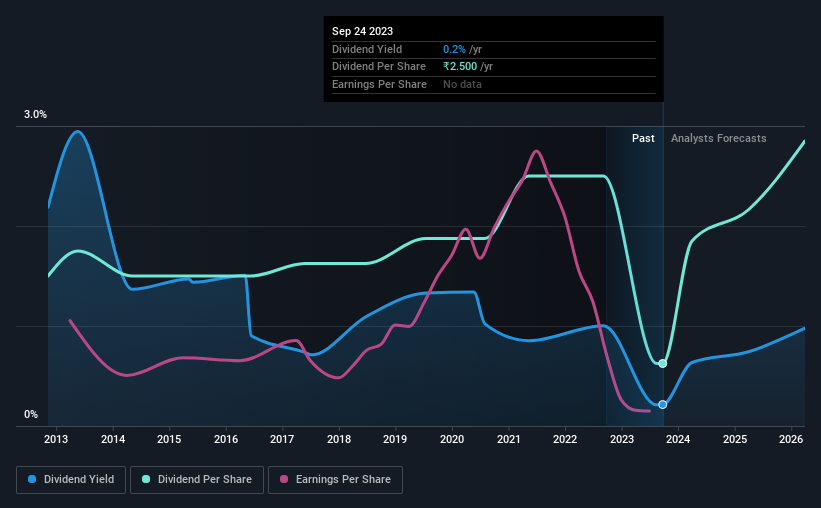
Task: Click the tooltip Dividend Per Share row label
Action: coord(379,67)
